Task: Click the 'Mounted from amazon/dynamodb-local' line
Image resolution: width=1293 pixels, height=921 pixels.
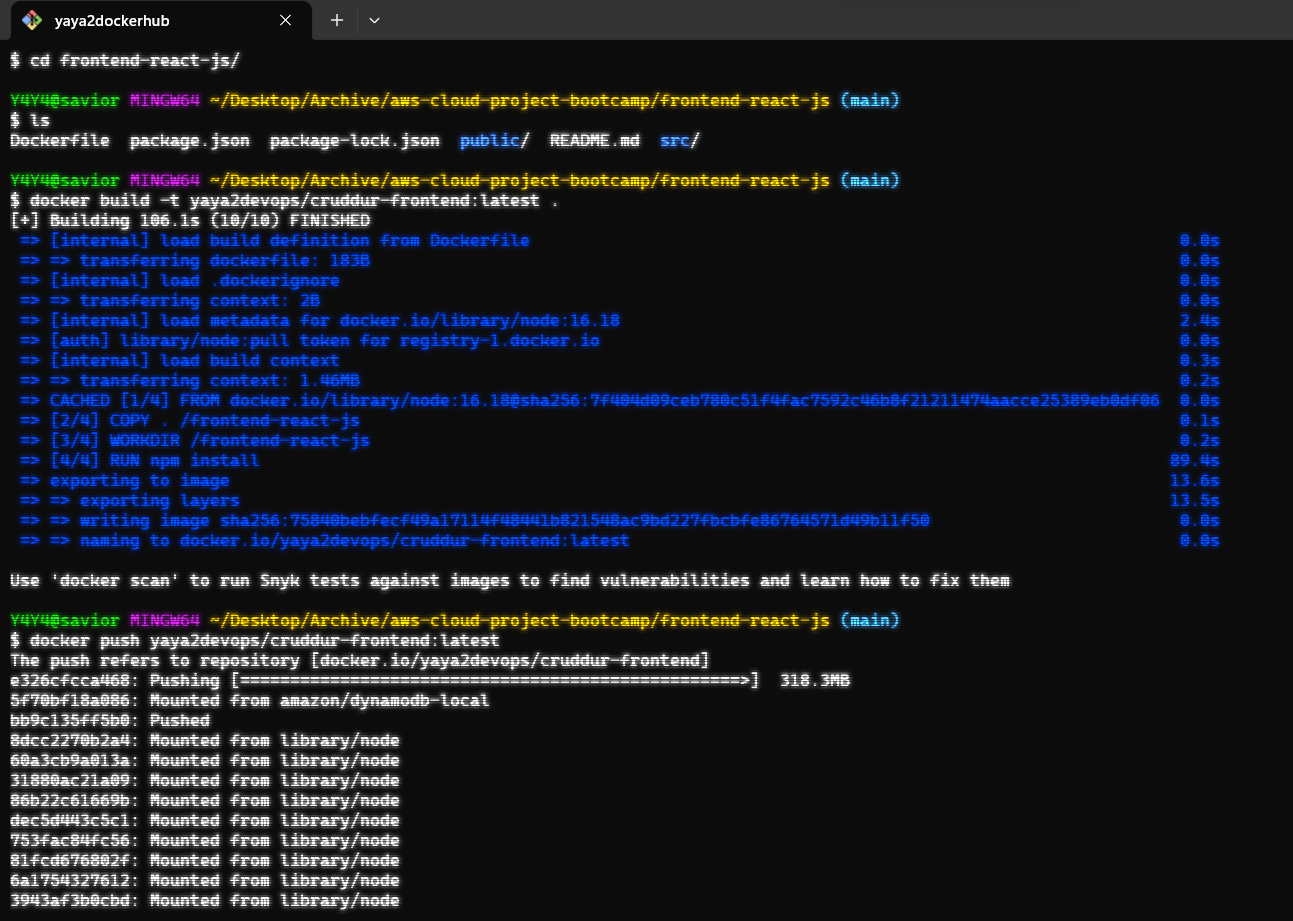Action: (250, 700)
